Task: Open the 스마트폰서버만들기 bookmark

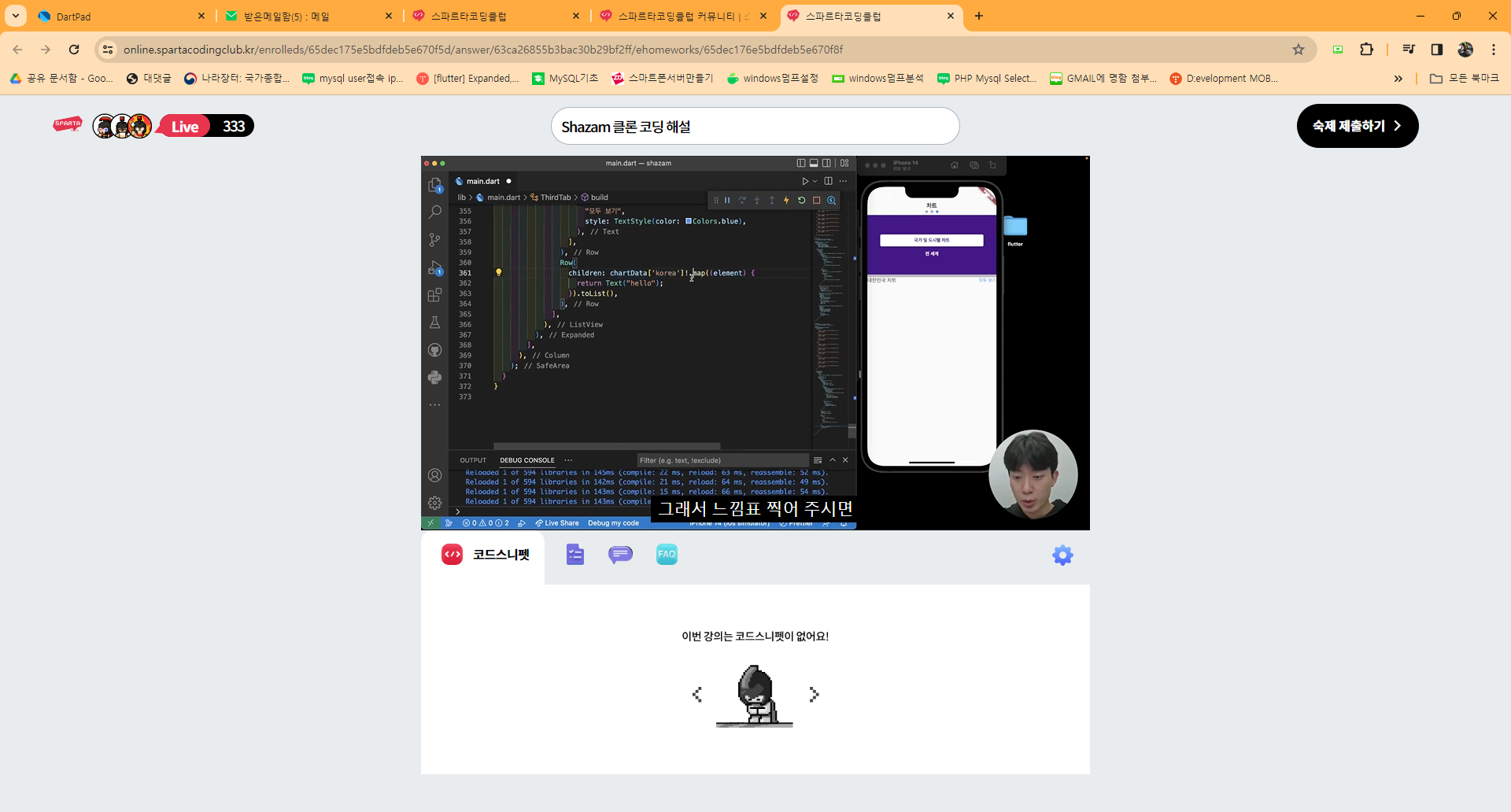Action: (x=663, y=79)
